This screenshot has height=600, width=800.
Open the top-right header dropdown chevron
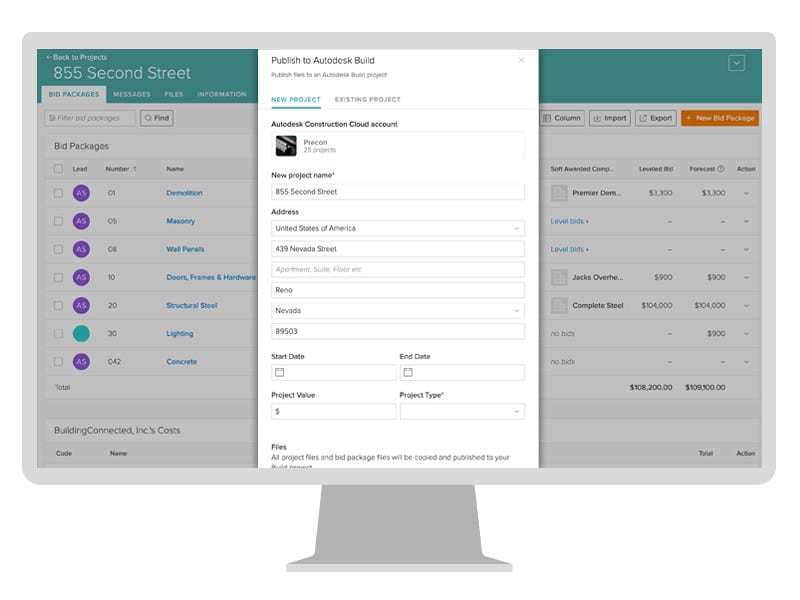click(x=736, y=63)
